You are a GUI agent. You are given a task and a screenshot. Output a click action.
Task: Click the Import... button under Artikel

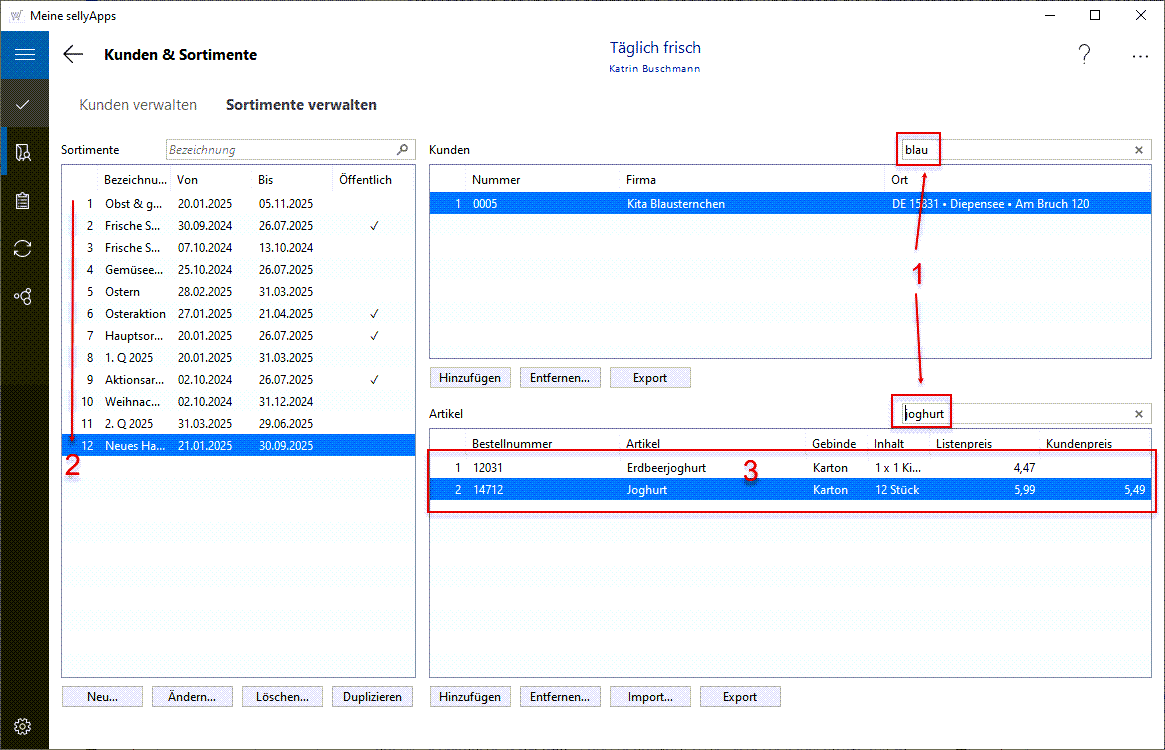tap(649, 697)
